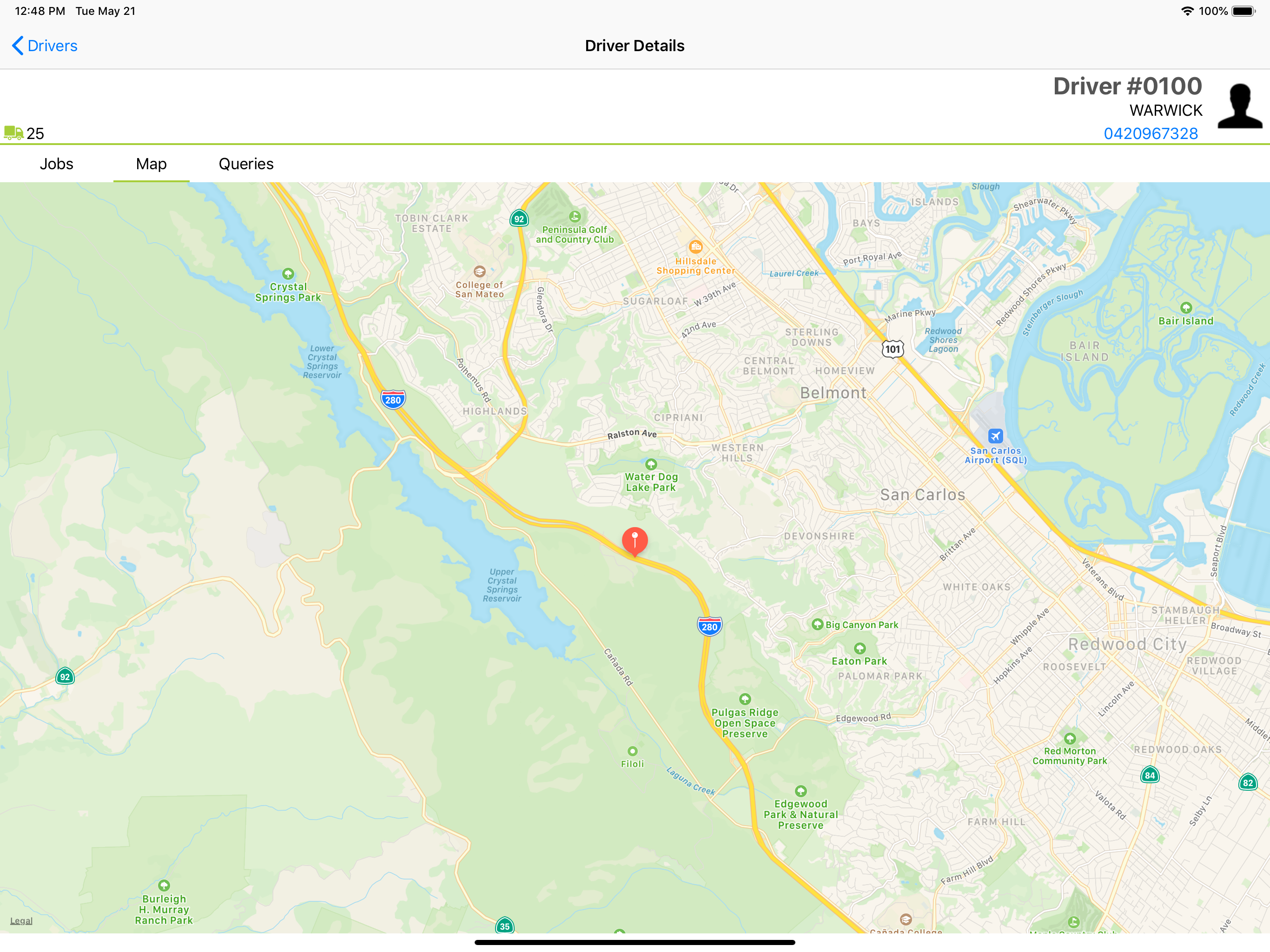Viewport: 1270px width, 952px height.
Task: Tap the Upper Crystal Springs Reservoir label
Action: [x=502, y=585]
